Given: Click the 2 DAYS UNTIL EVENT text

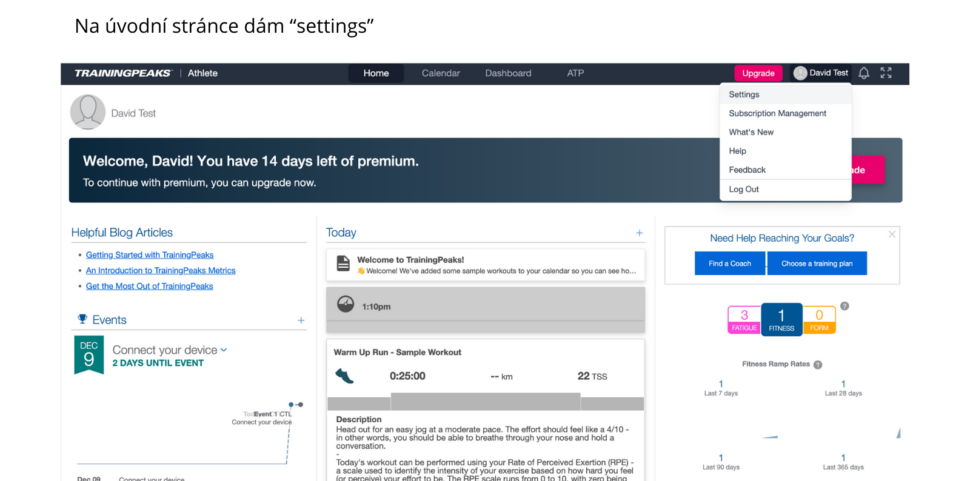Looking at the screenshot, I should point(158,363).
